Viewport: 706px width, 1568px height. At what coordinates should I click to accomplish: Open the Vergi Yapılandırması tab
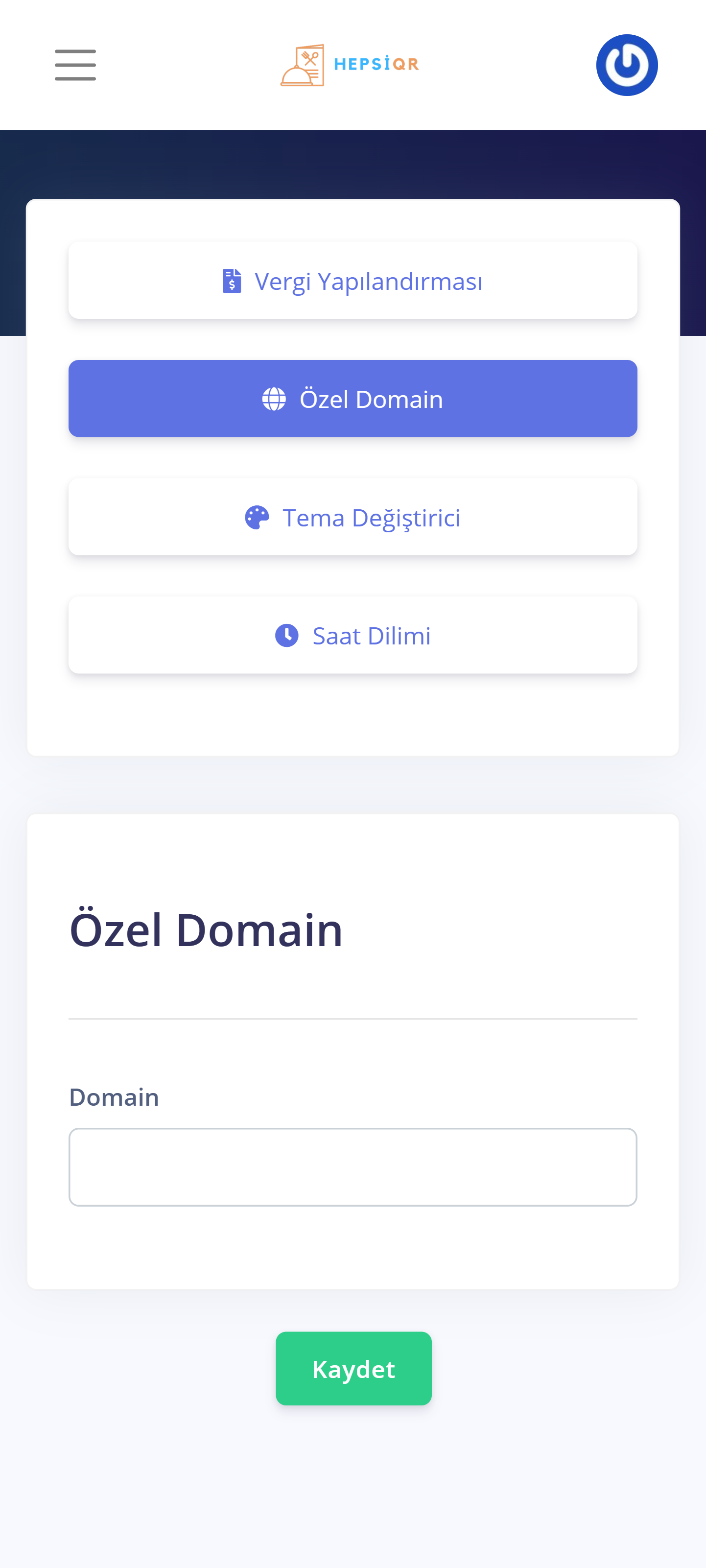point(368,281)
